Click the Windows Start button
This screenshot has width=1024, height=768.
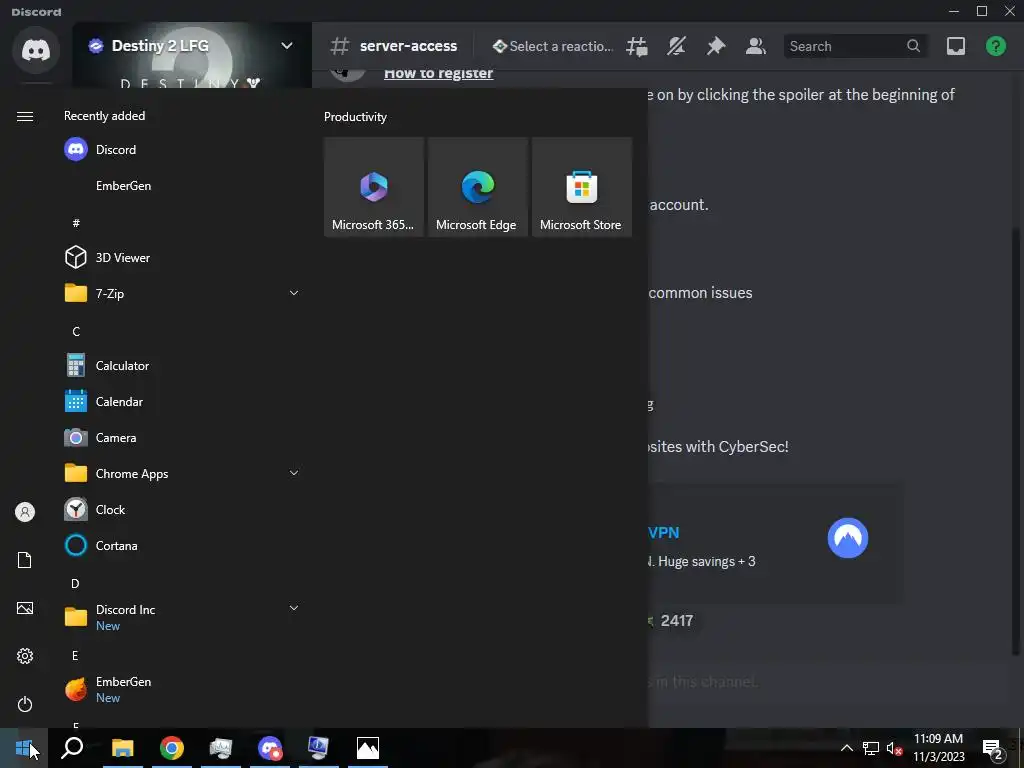click(x=24, y=748)
